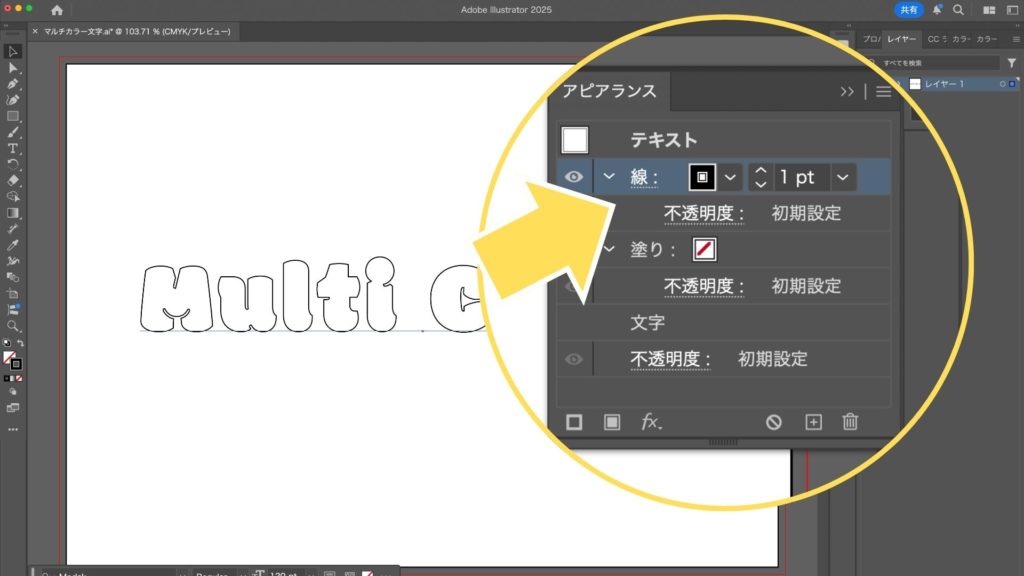Screen dimensions: 1024x576
Task: Click Add New Fill icon in Appearance panel
Action: (612, 422)
